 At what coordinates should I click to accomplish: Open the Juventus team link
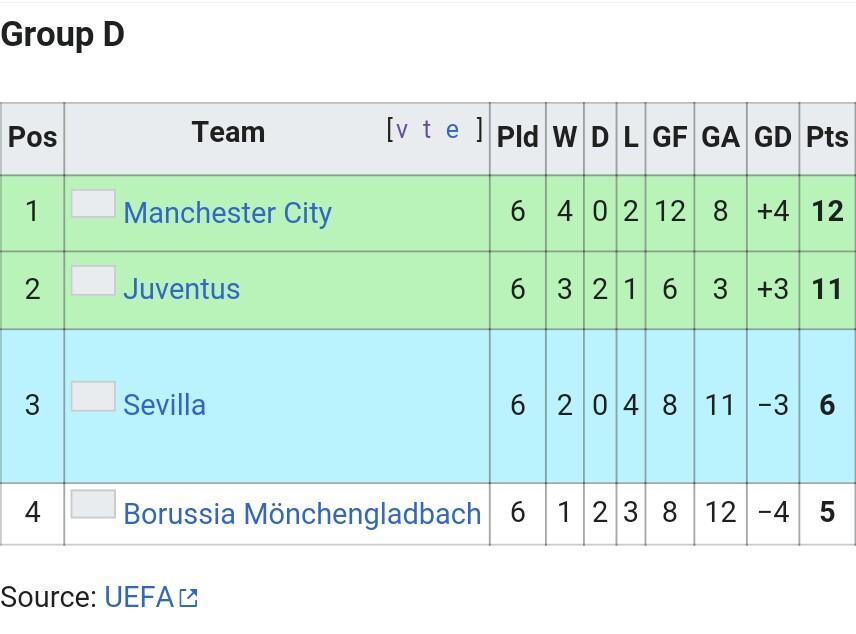point(181,289)
